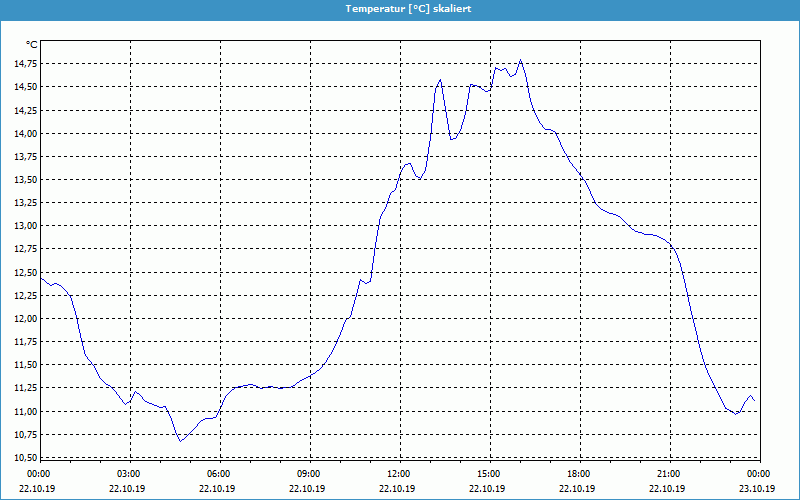Viewport: 800px width, 500px height.
Task: Click the 03:00 time axis label
Action: click(x=129, y=474)
